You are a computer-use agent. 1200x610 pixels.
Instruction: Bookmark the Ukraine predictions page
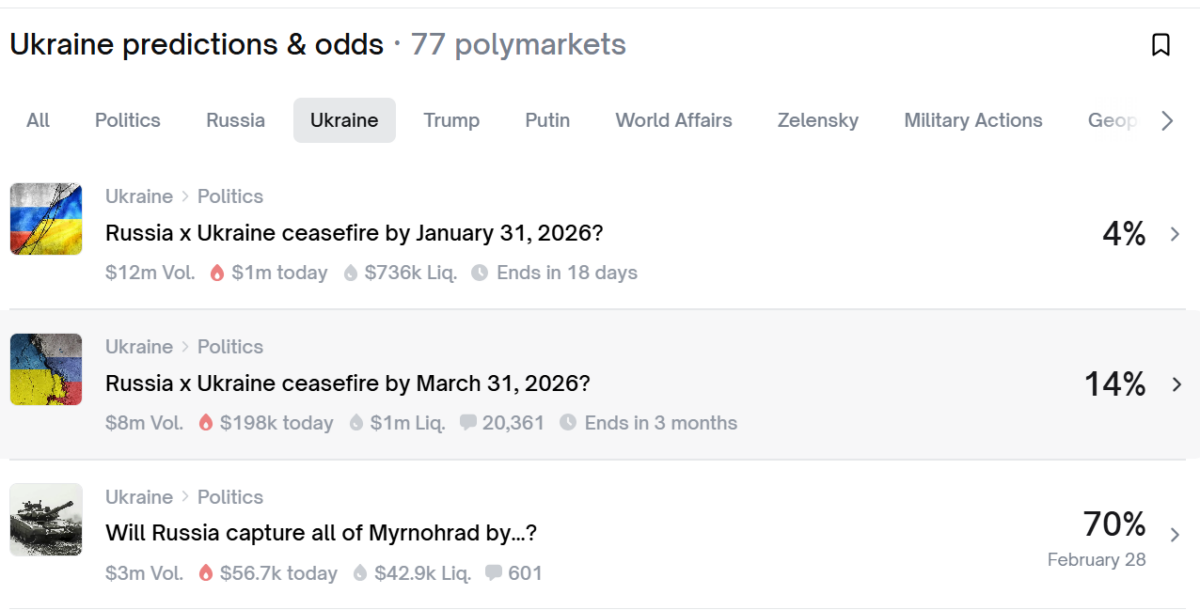click(x=1160, y=45)
